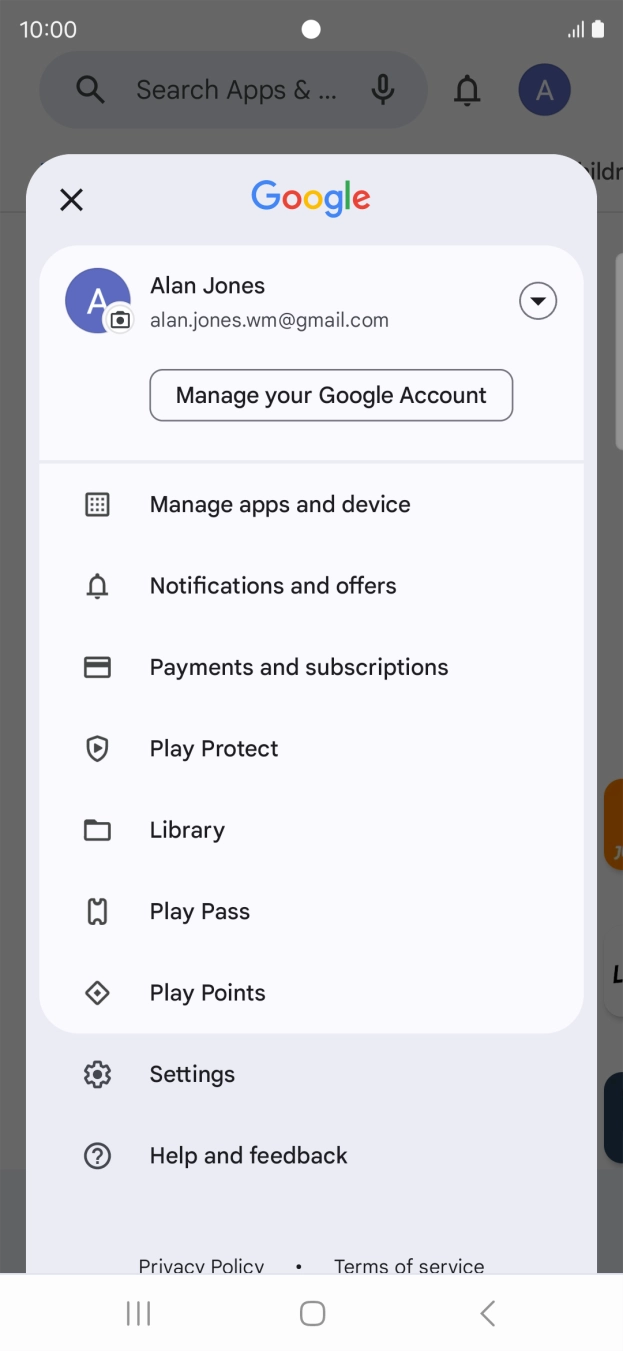Tap the Play Pass ticket icon

(97, 912)
